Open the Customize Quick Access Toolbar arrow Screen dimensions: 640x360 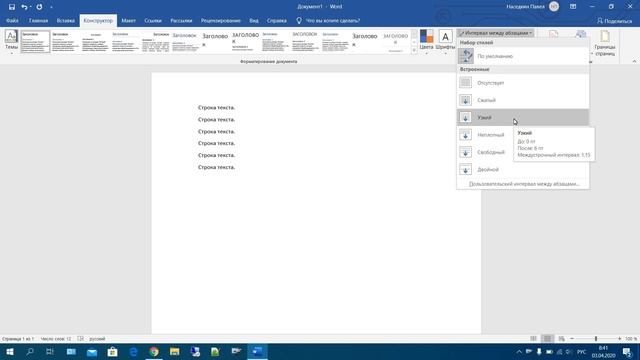click(51, 7)
